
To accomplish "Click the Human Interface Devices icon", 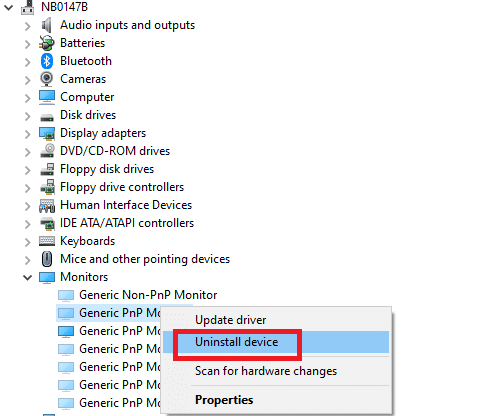I will (x=47, y=206).
